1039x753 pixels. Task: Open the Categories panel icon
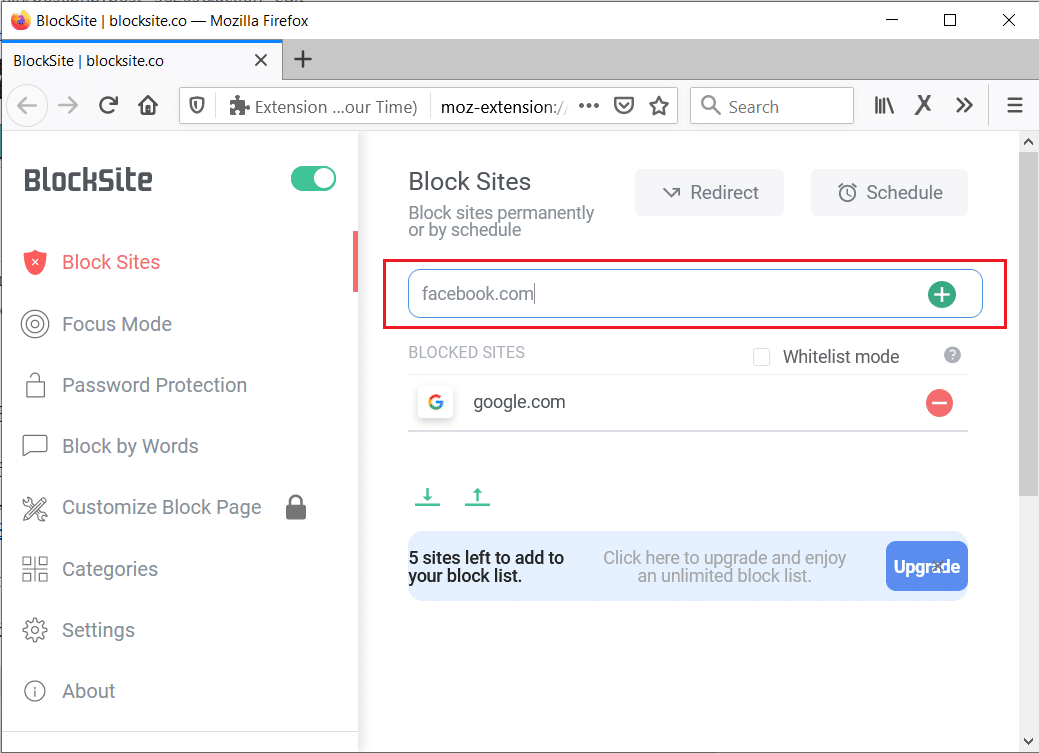35,569
